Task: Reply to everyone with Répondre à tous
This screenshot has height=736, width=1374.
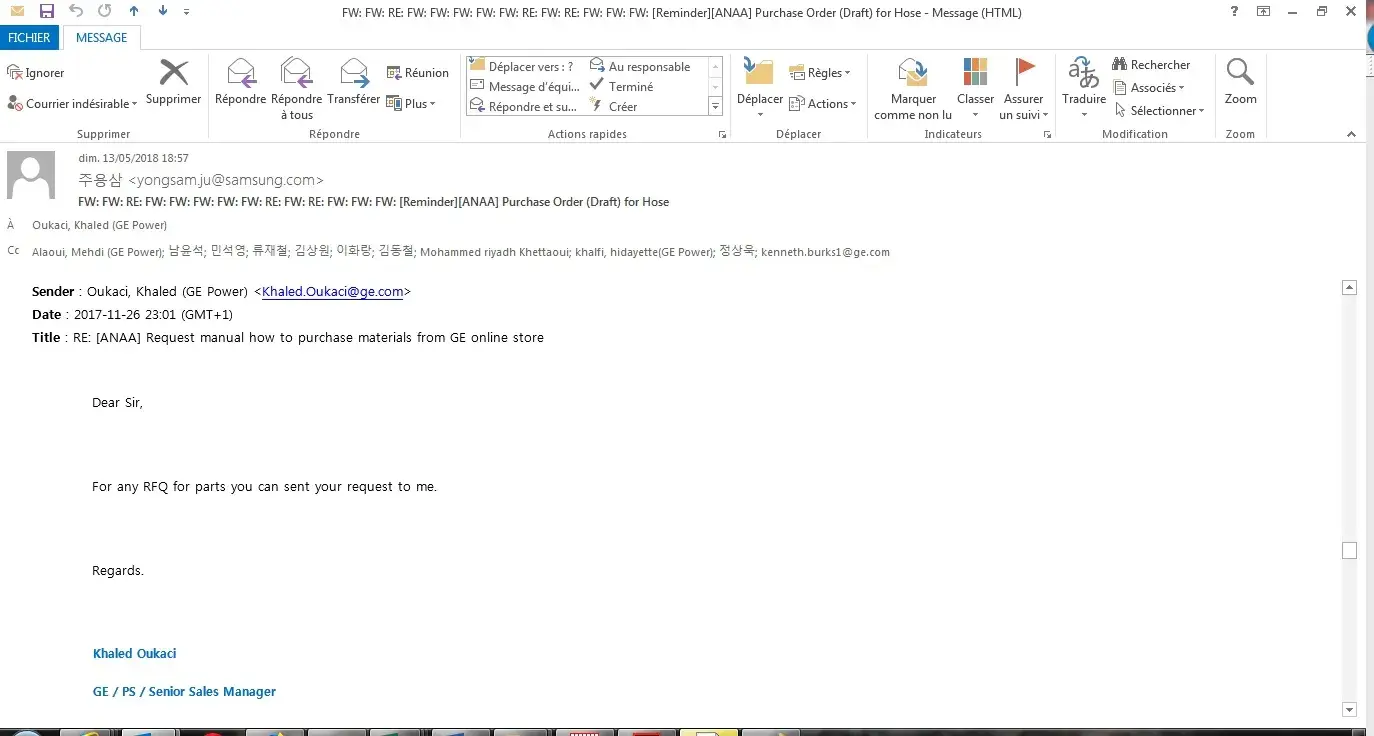Action: tap(297, 89)
